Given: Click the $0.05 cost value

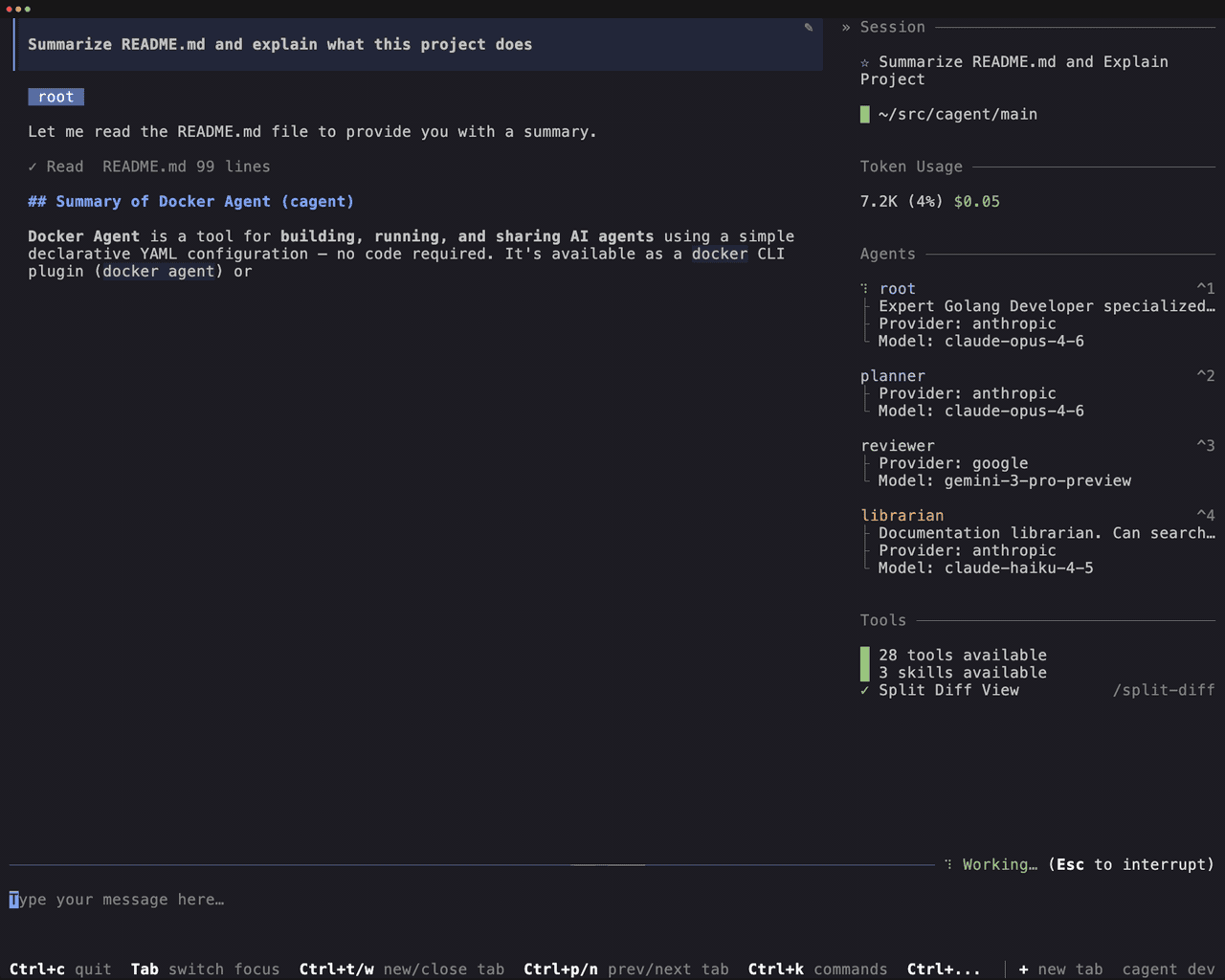Looking at the screenshot, I should (977, 202).
